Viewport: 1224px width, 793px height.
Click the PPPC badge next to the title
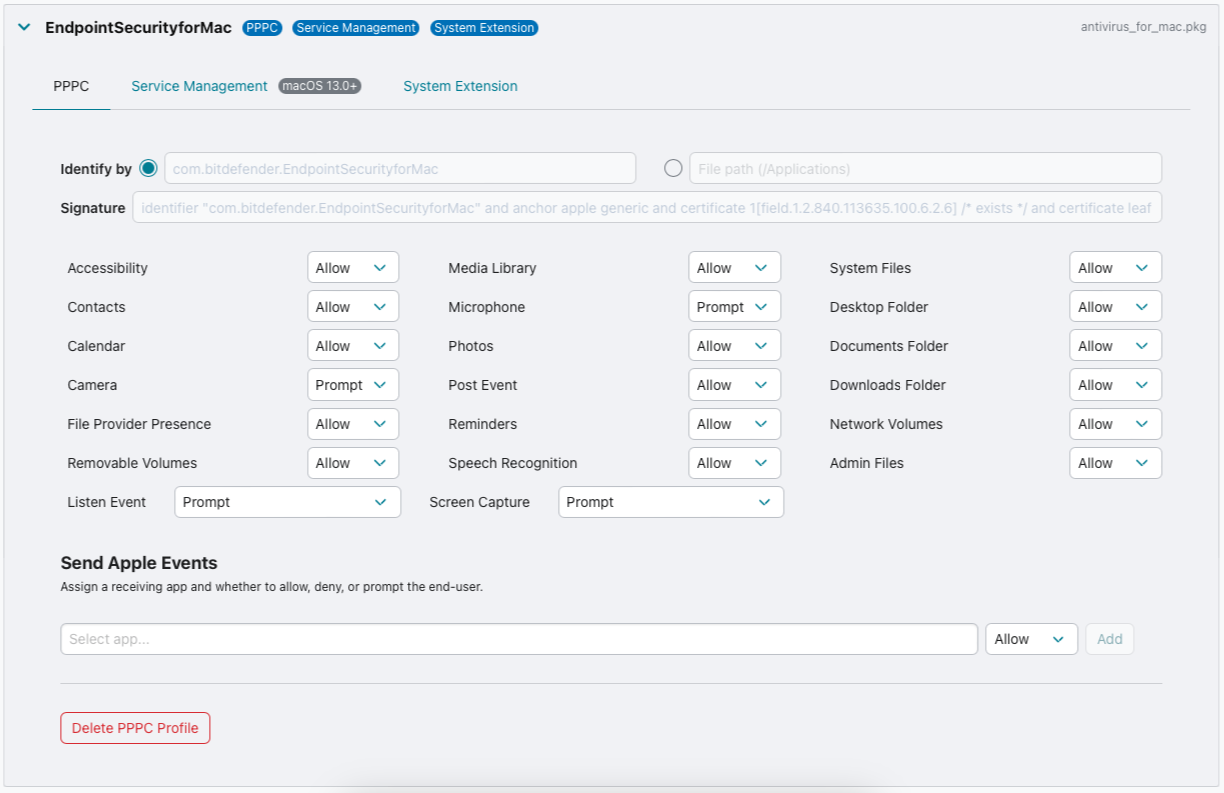point(262,28)
